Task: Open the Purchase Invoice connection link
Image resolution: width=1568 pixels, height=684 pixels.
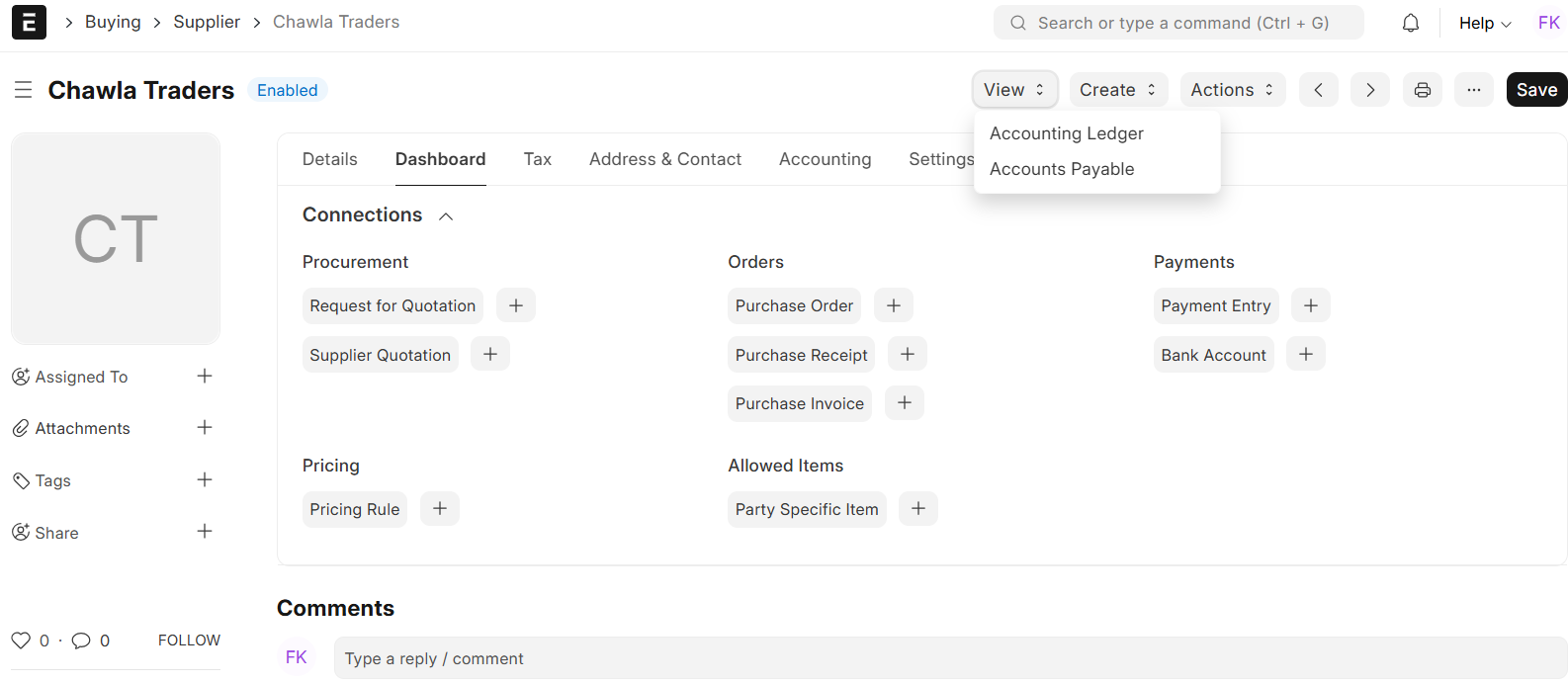Action: [x=799, y=403]
